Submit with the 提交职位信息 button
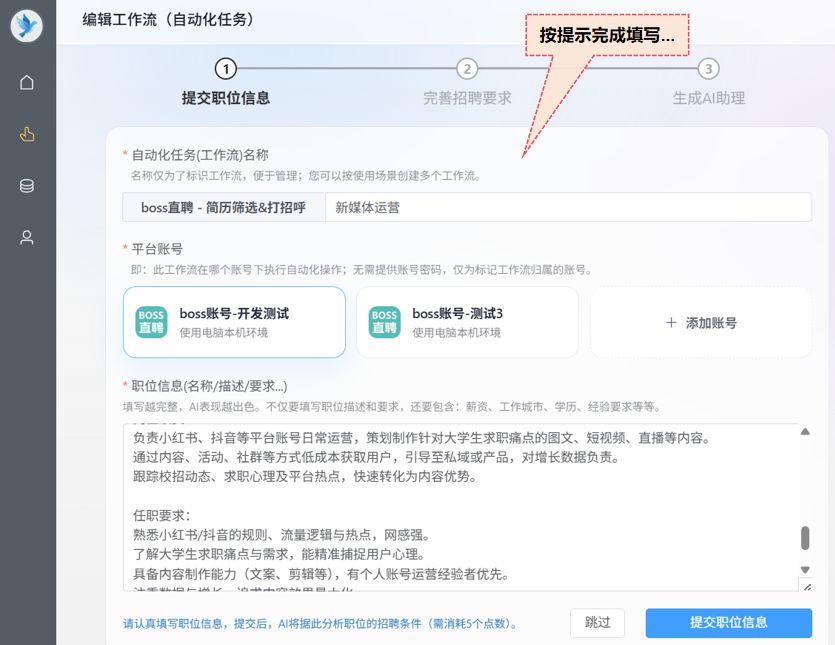The image size is (835, 645). [728, 622]
